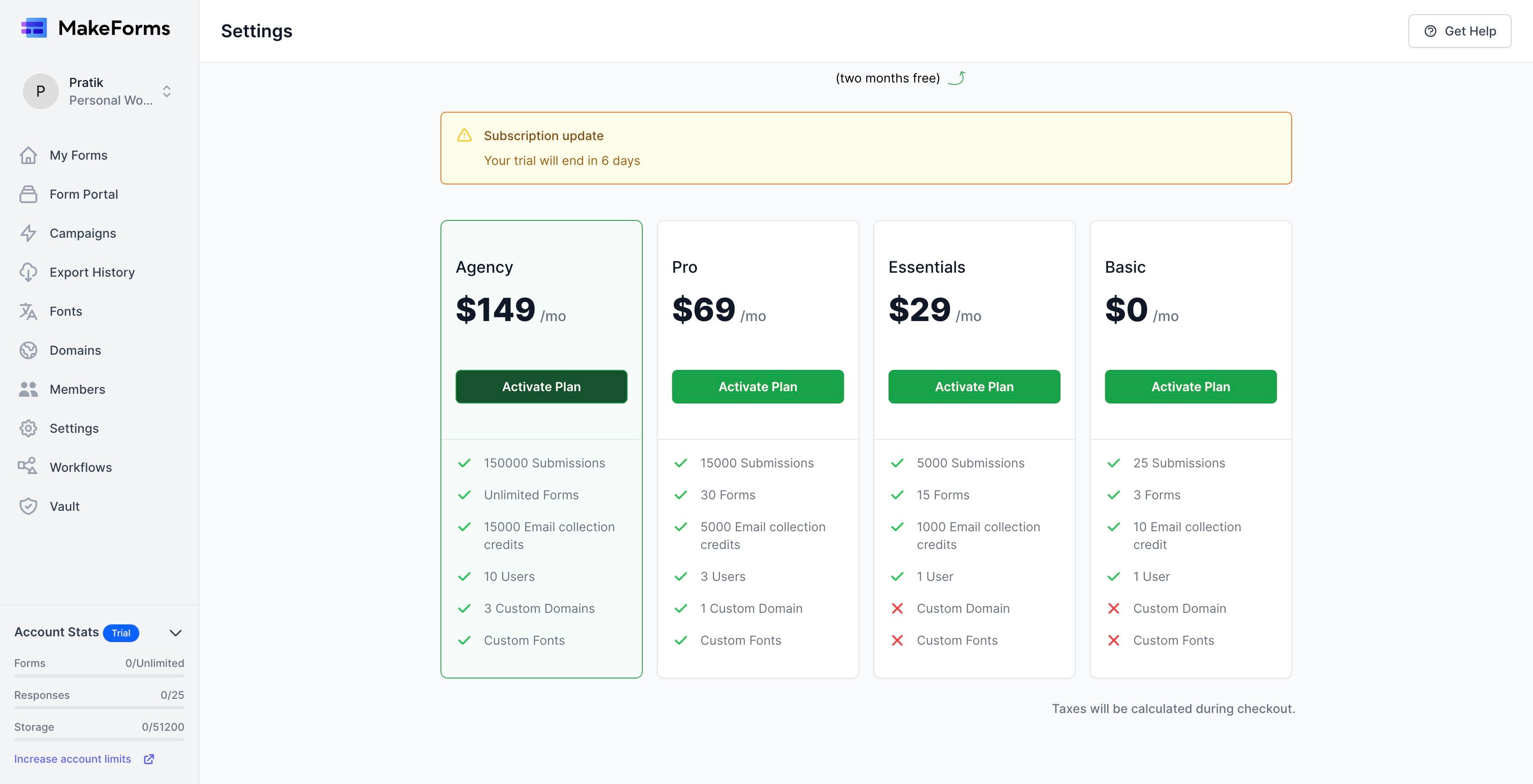Viewport: 1533px width, 784px height.
Task: Open the Vault section
Action: (64, 506)
